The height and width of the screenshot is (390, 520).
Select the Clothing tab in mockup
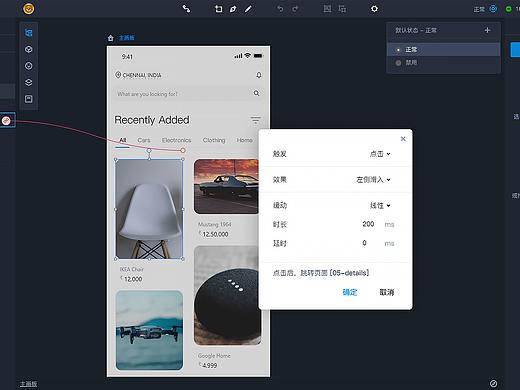[214, 140]
